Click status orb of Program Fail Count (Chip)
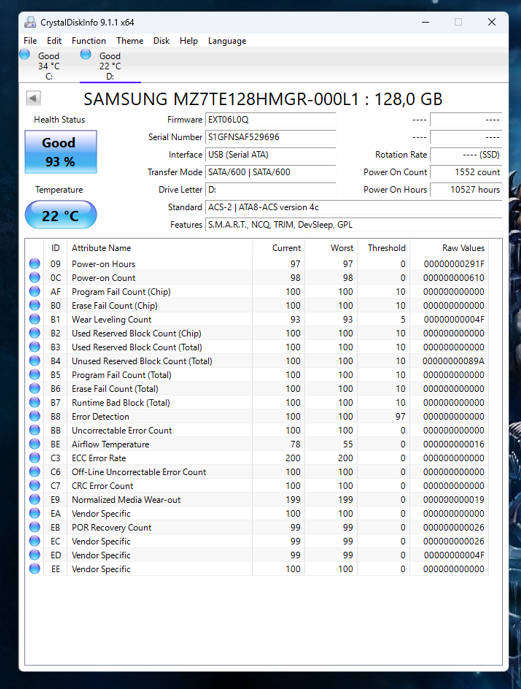 coord(34,291)
